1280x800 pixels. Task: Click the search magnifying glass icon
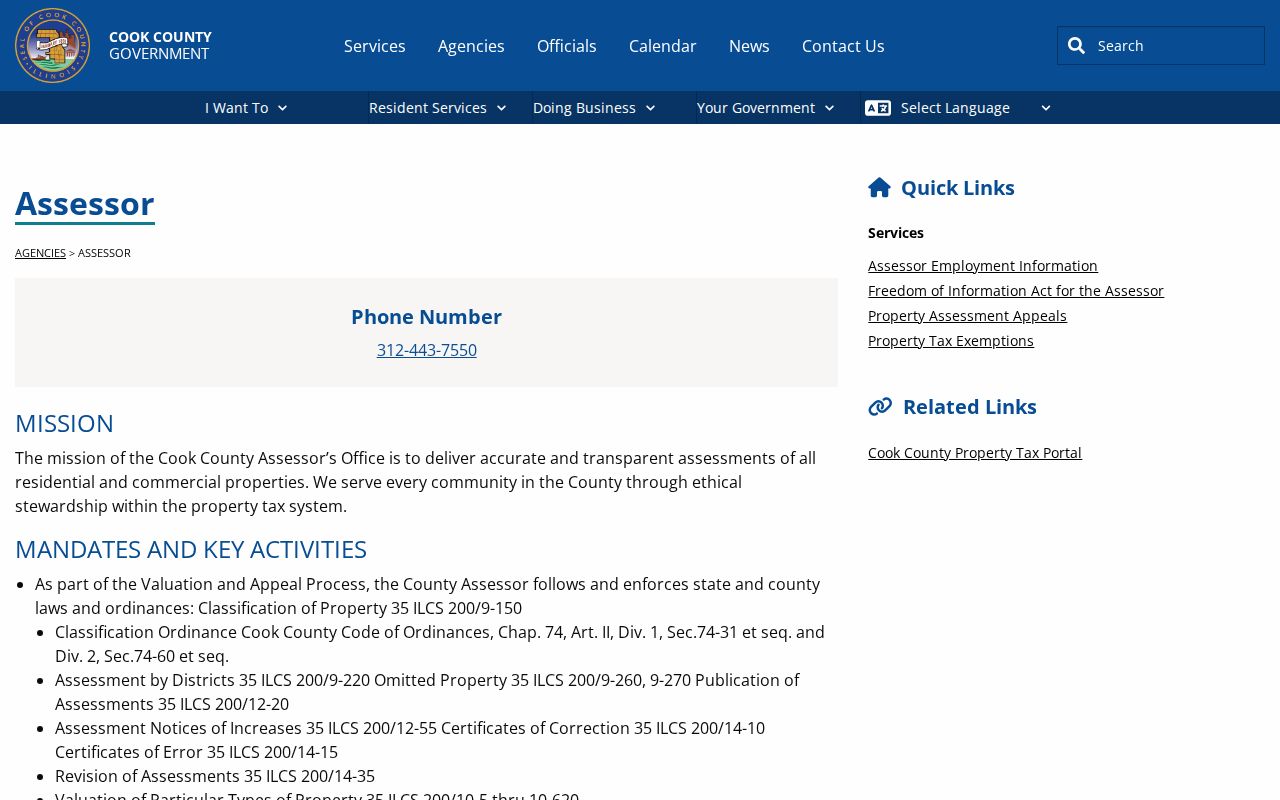click(1076, 45)
